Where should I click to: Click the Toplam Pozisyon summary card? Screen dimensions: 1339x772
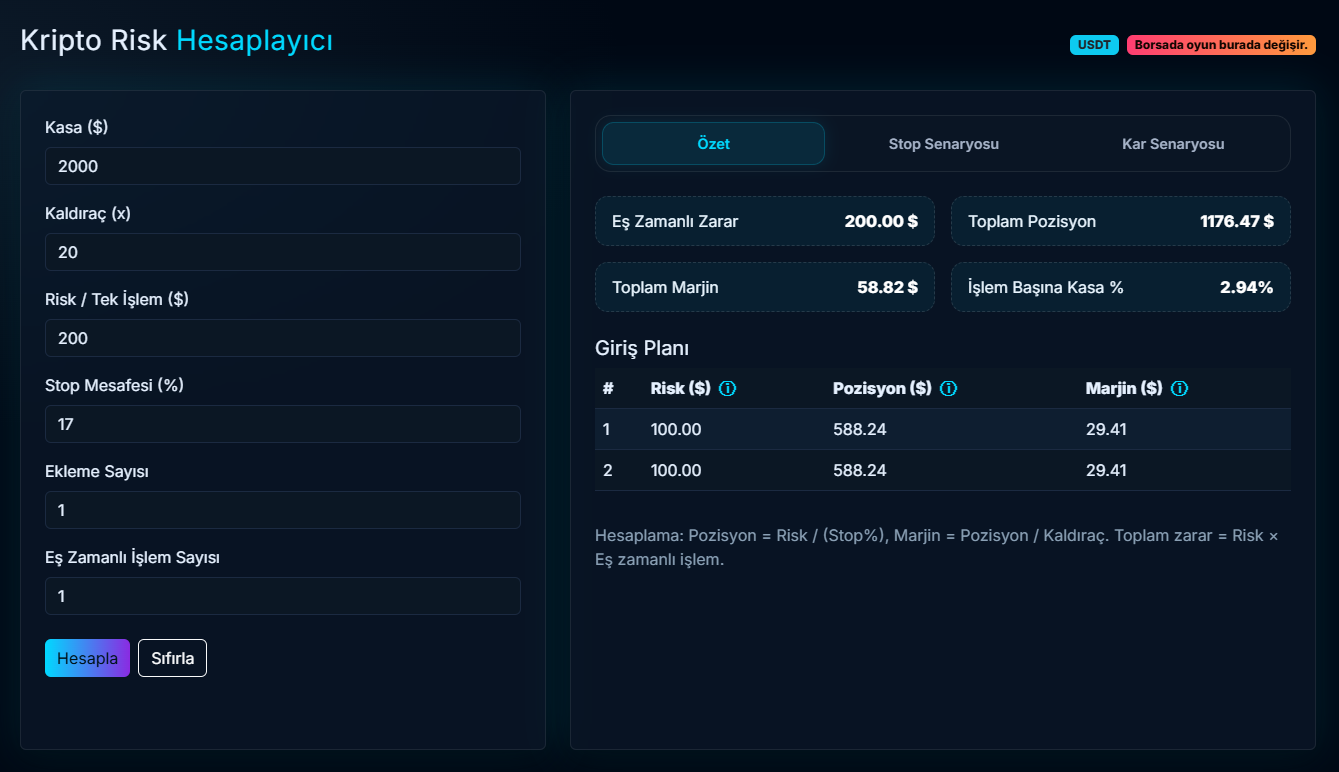pyautogui.click(x=1120, y=221)
